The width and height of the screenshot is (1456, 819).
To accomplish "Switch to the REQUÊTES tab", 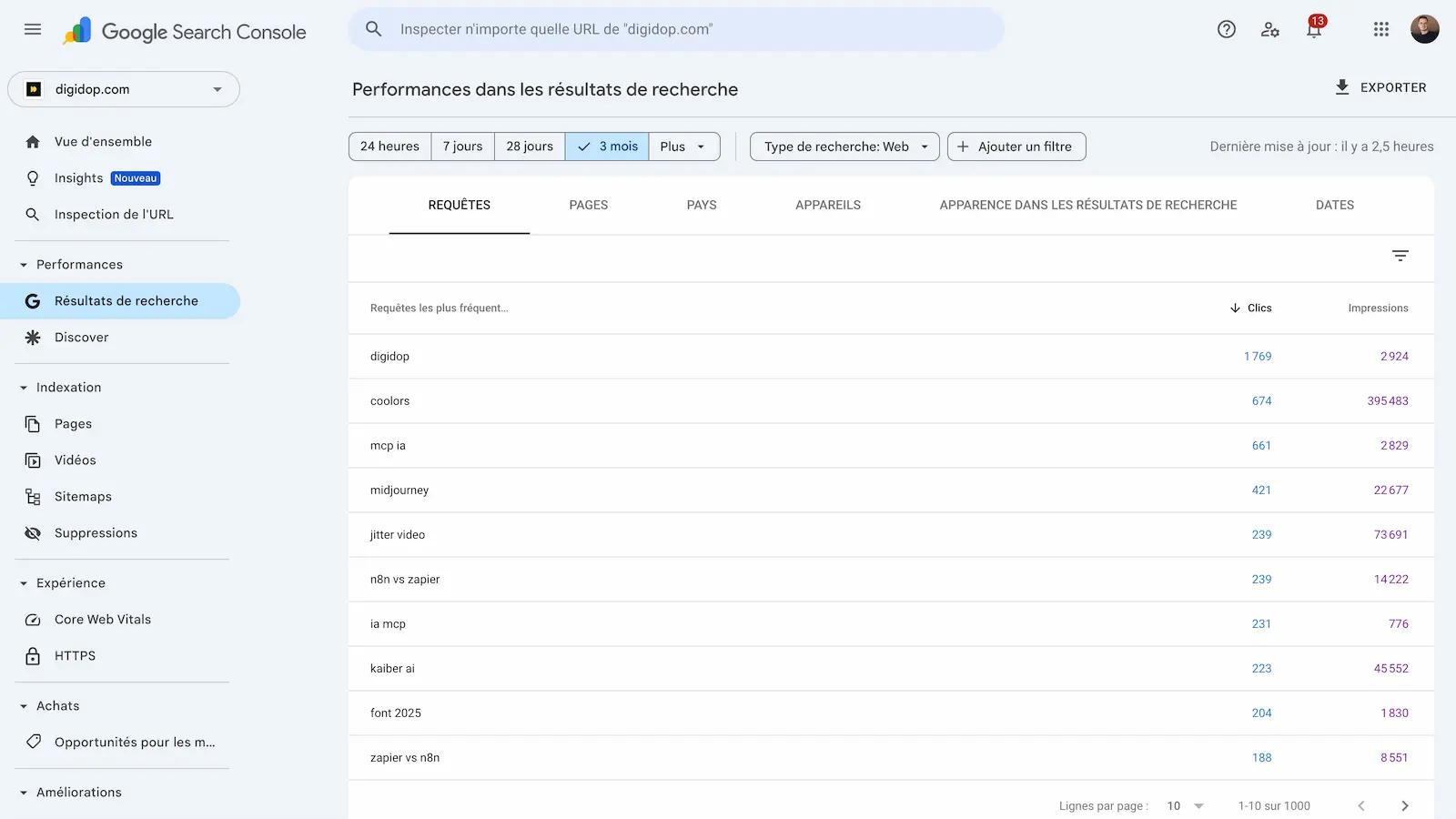I will click(460, 206).
